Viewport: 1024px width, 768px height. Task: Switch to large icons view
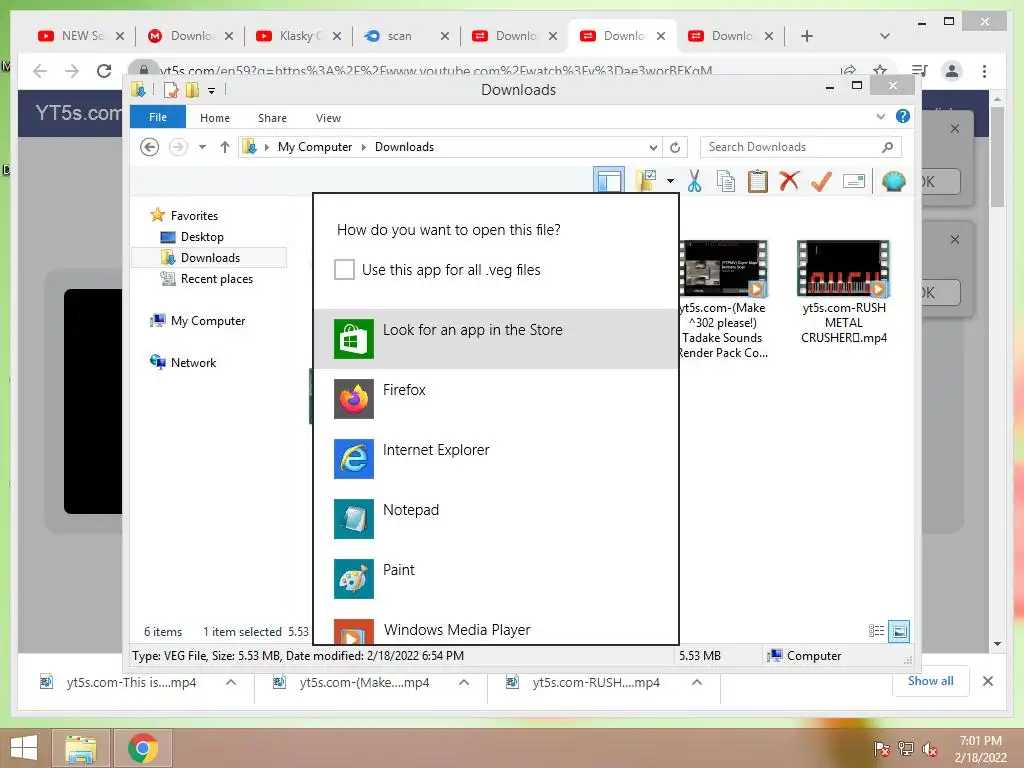(899, 631)
